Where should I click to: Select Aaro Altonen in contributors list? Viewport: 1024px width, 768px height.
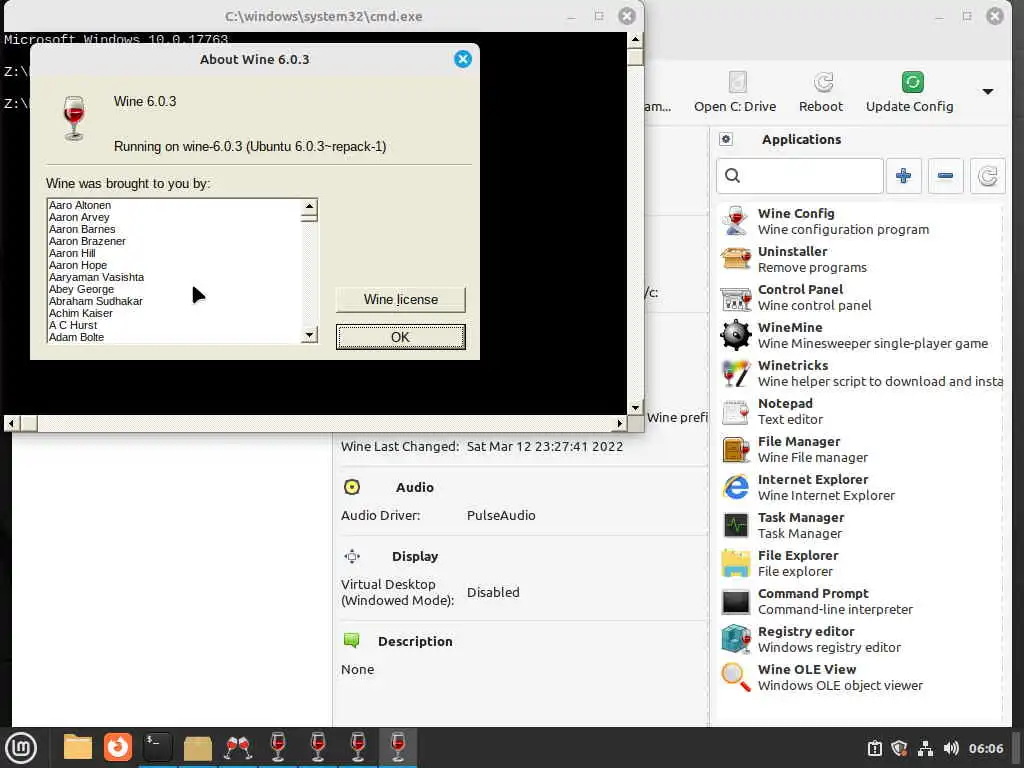pos(80,205)
